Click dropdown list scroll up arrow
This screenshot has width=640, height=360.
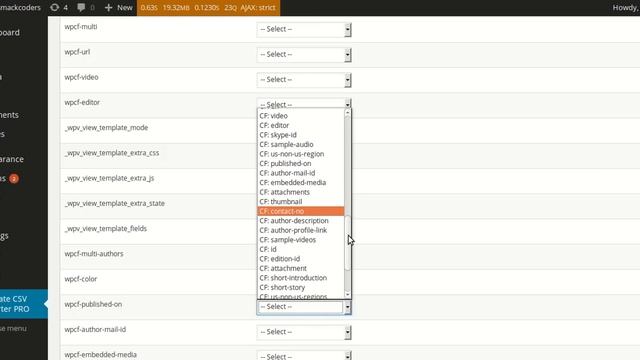[348, 113]
